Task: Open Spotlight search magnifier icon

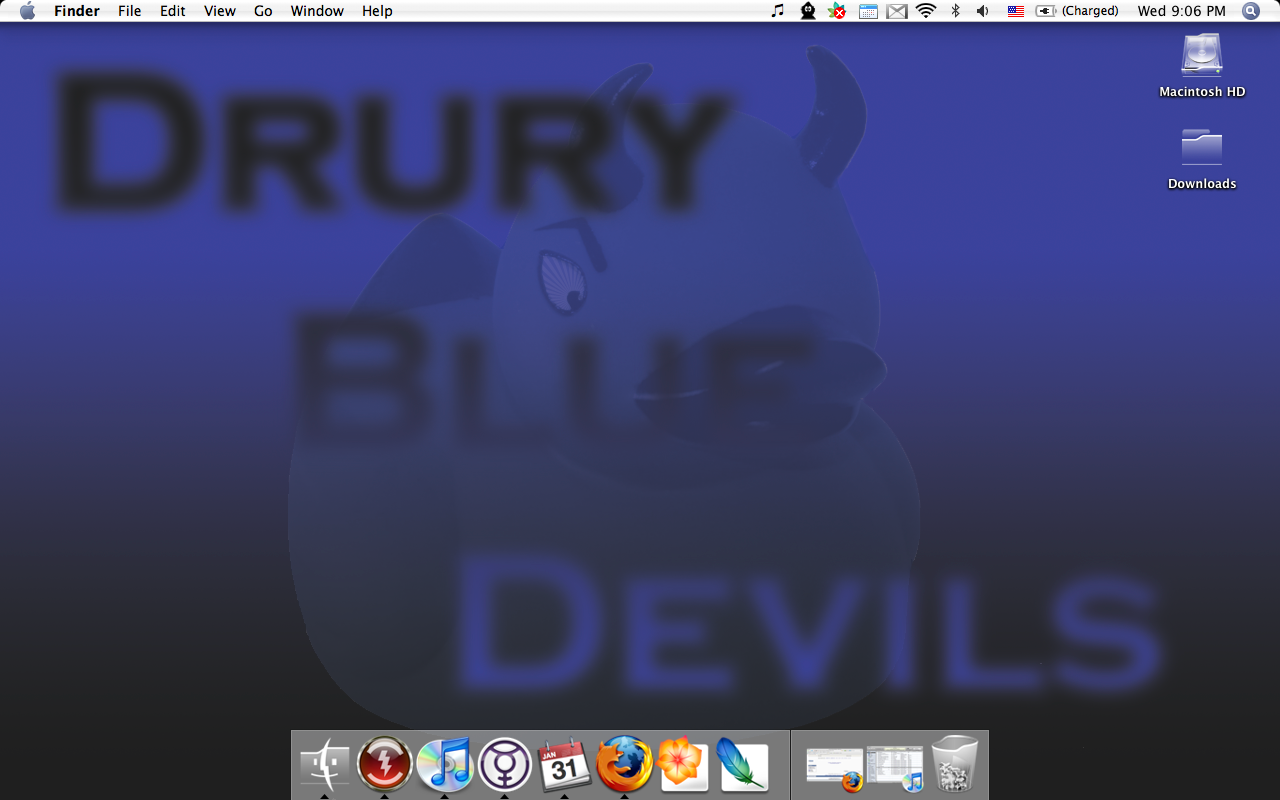Action: pos(1251,11)
